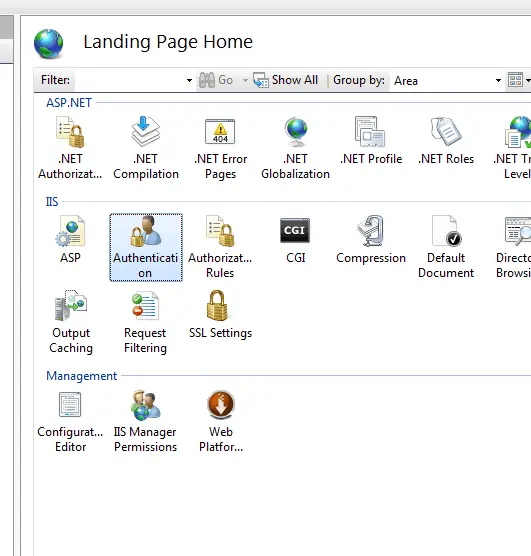Open the Configuration Editor
The width and height of the screenshot is (531, 556).
tap(70, 422)
